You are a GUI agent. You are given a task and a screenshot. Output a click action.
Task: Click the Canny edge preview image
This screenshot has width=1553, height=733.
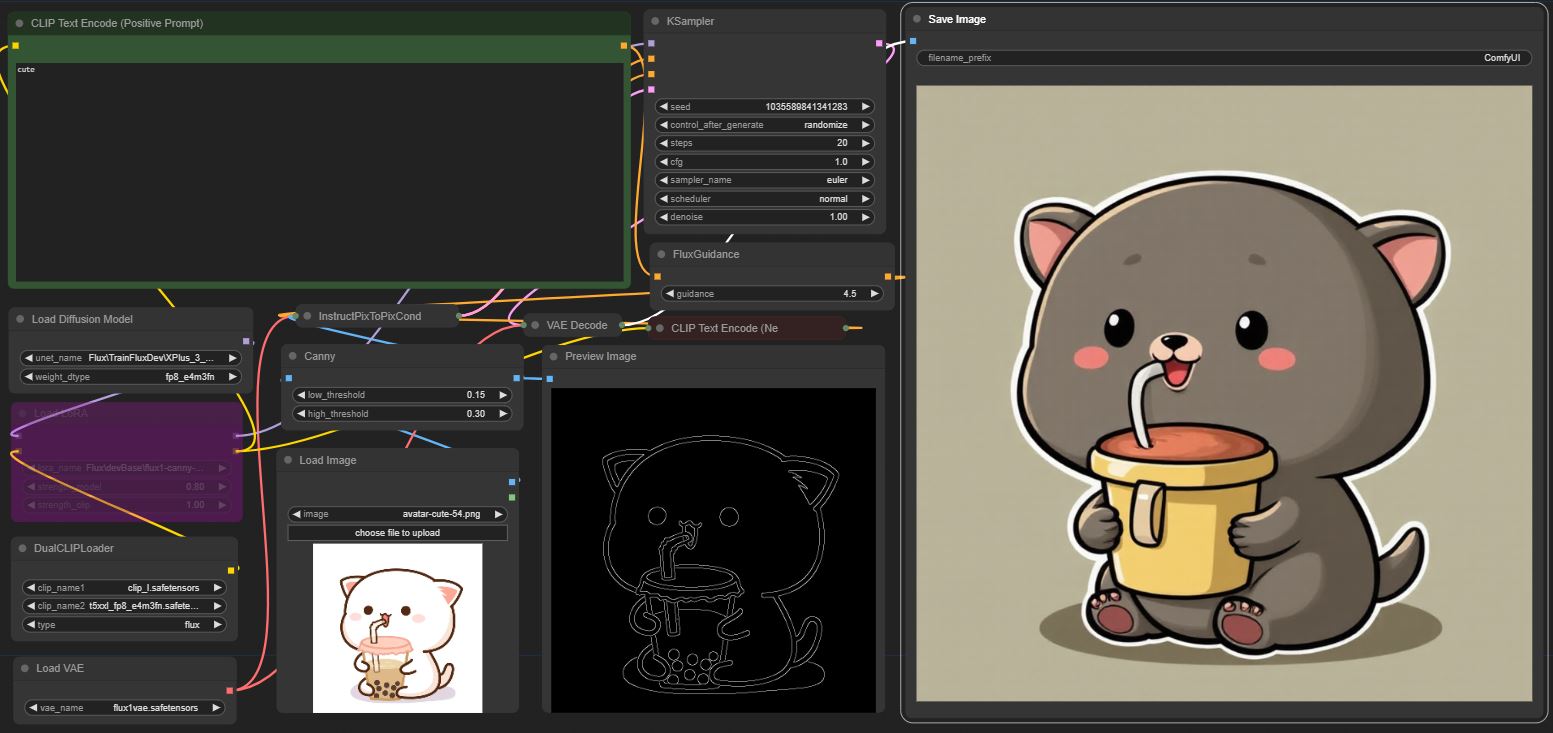pyautogui.click(x=713, y=550)
